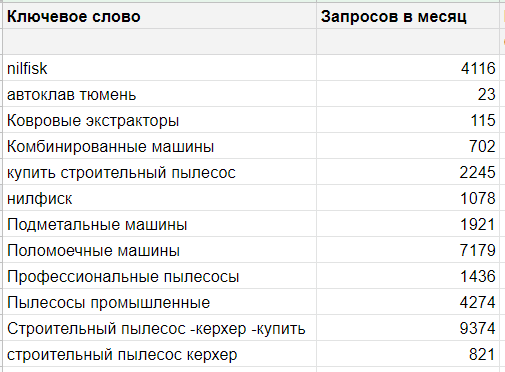Click the 'строительный пылесос керхер' cell
Image resolution: width=505 pixels, height=372 pixels.
(x=160, y=354)
